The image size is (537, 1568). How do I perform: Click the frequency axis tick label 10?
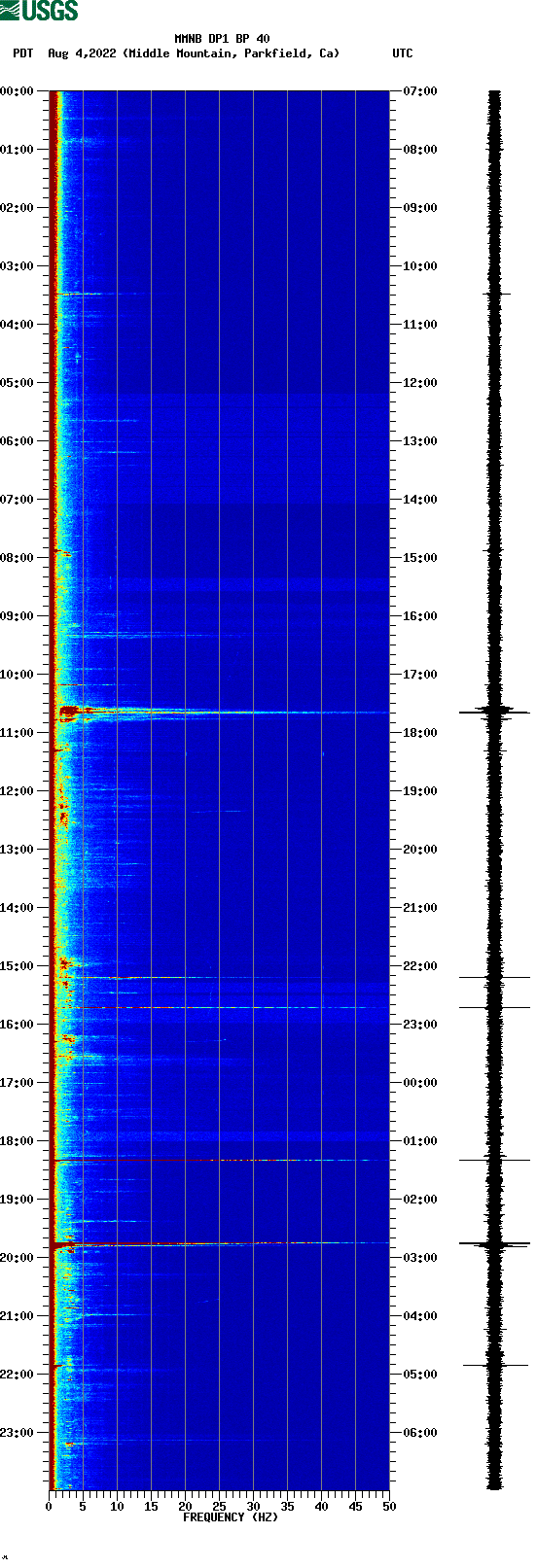pyautogui.click(x=117, y=1507)
